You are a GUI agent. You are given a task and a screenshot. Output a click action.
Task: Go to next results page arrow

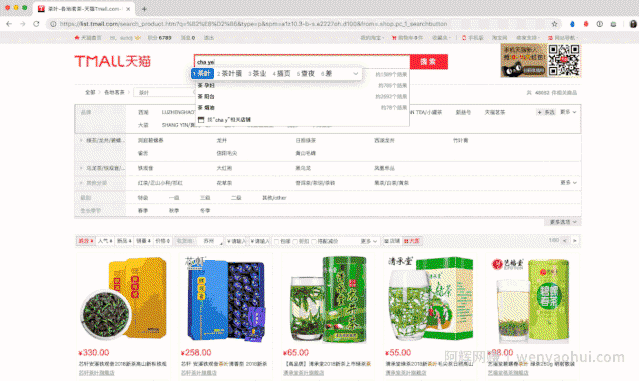pyautogui.click(x=575, y=241)
